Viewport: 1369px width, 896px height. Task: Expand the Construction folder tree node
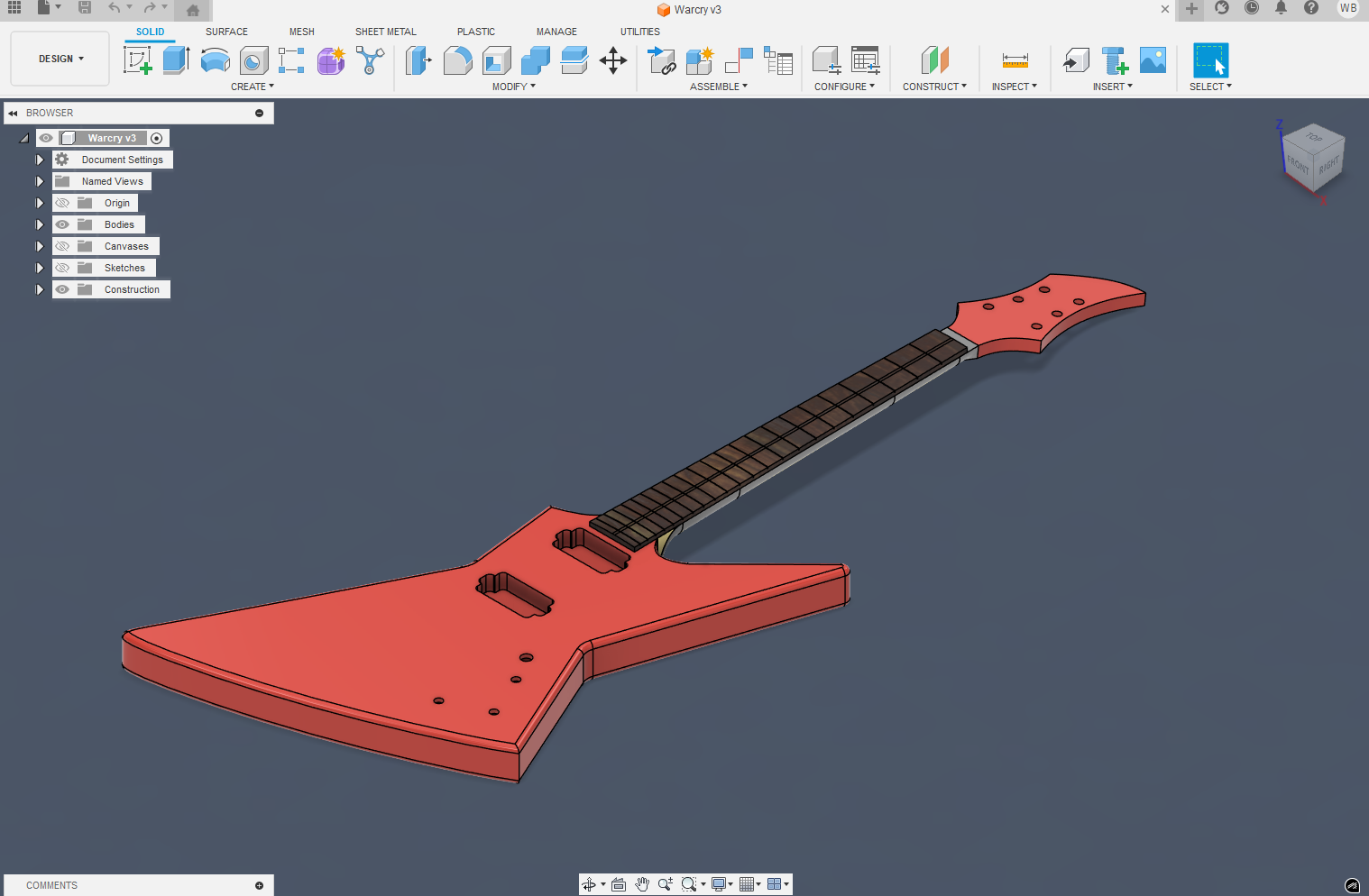click(40, 289)
